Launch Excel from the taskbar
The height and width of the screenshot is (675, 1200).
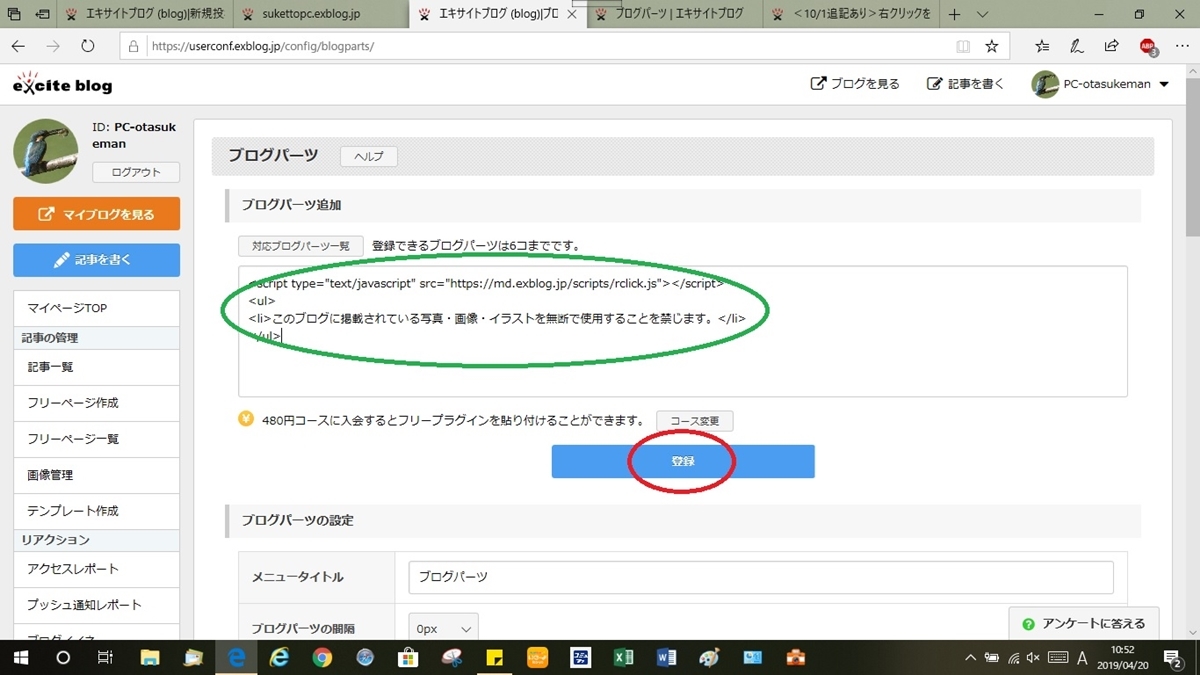(623, 657)
